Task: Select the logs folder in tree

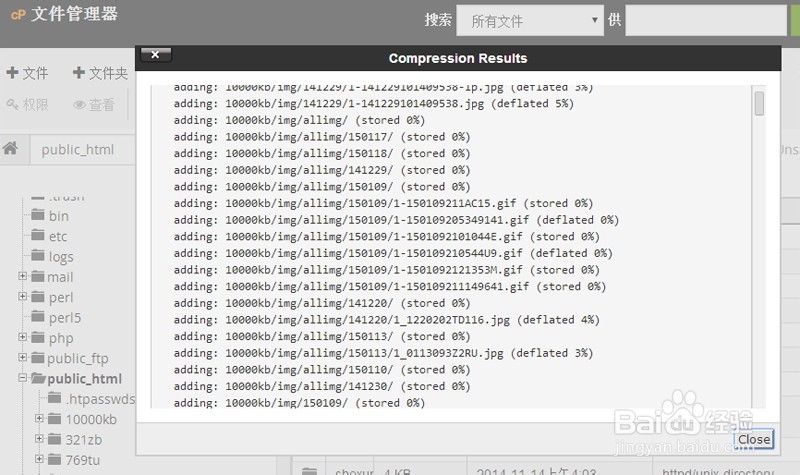Action: coord(61,257)
